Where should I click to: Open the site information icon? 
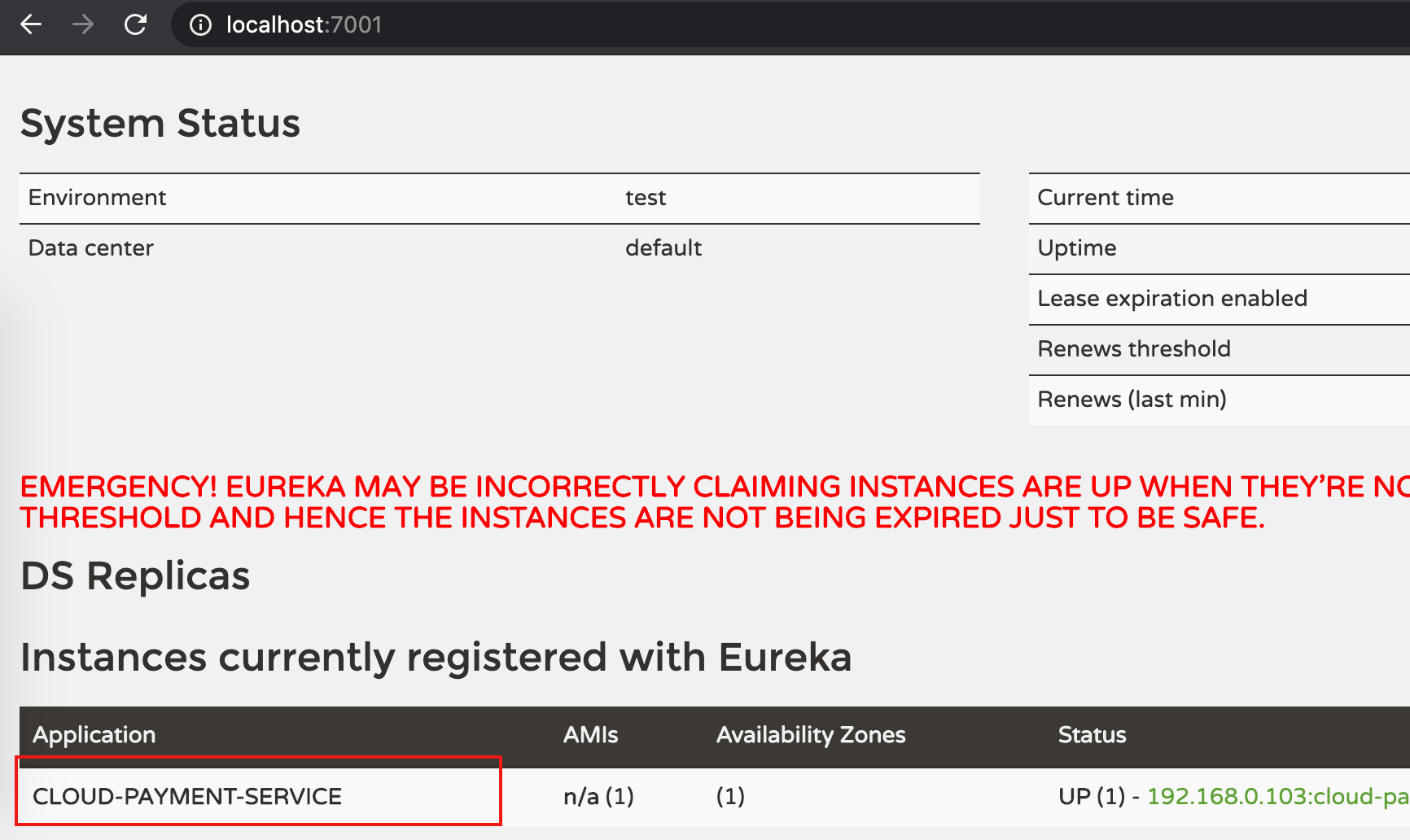click(200, 25)
